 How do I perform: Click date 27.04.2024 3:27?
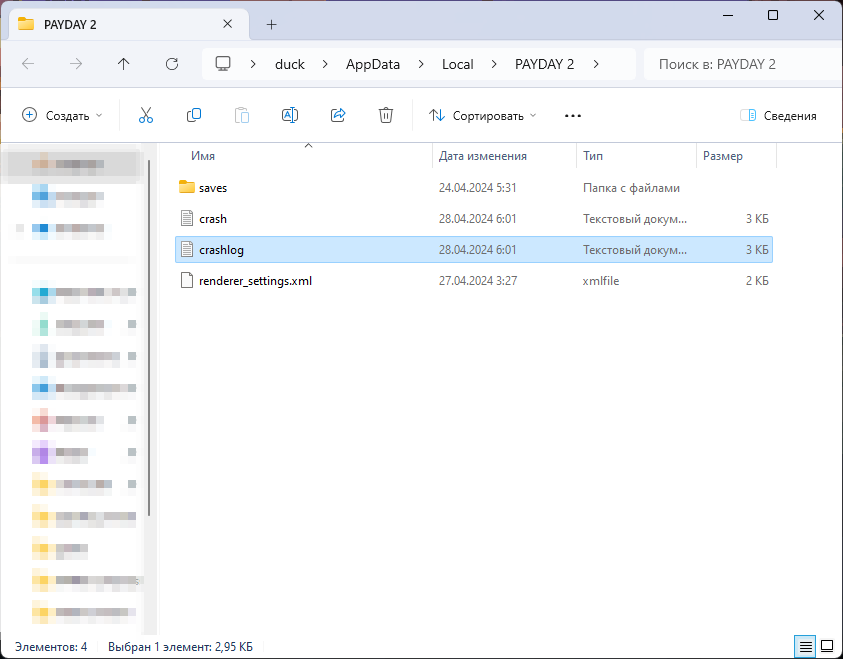pos(477,281)
